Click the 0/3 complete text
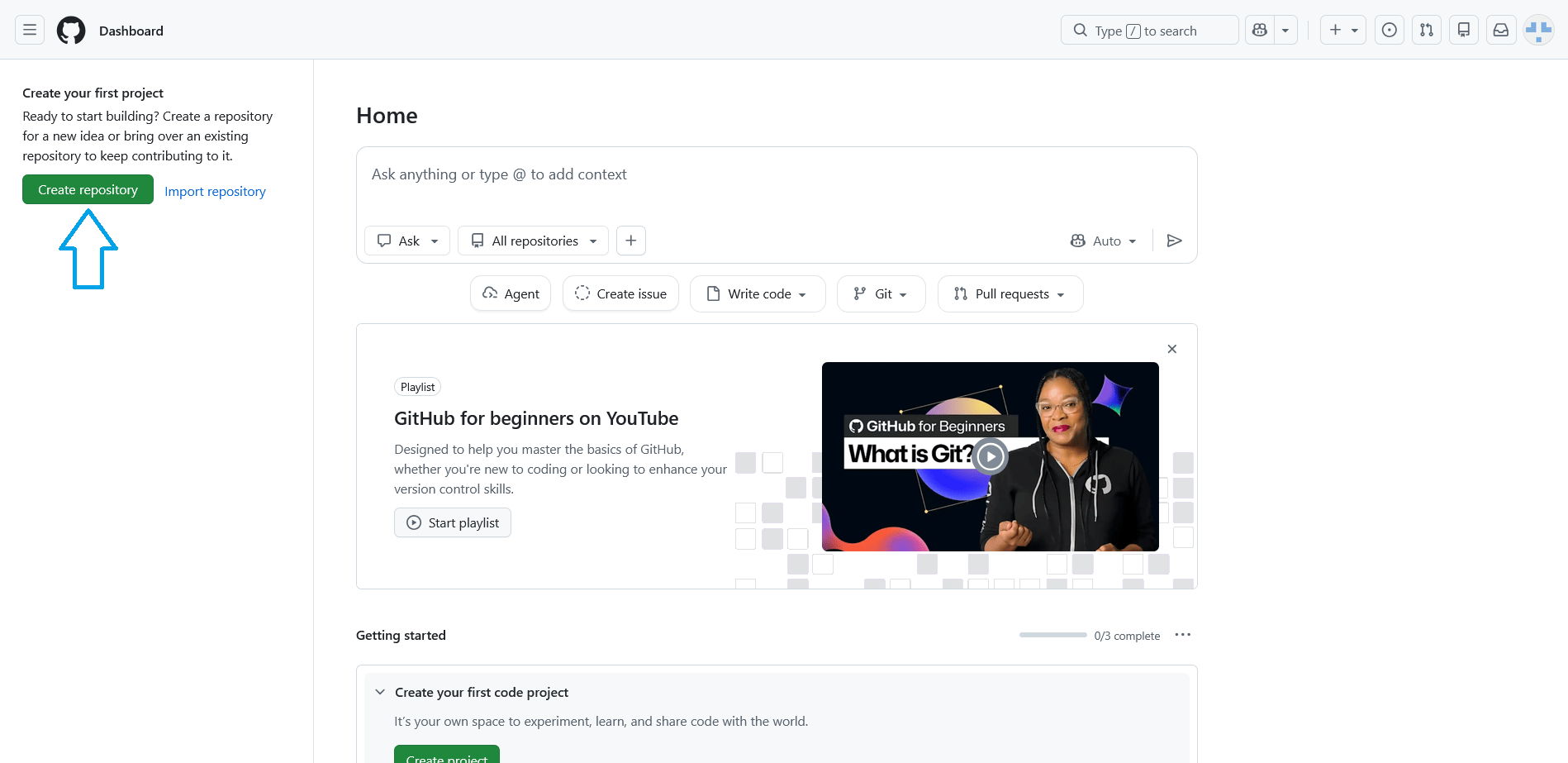Screen dimensions: 1568x763 click(x=1127, y=636)
